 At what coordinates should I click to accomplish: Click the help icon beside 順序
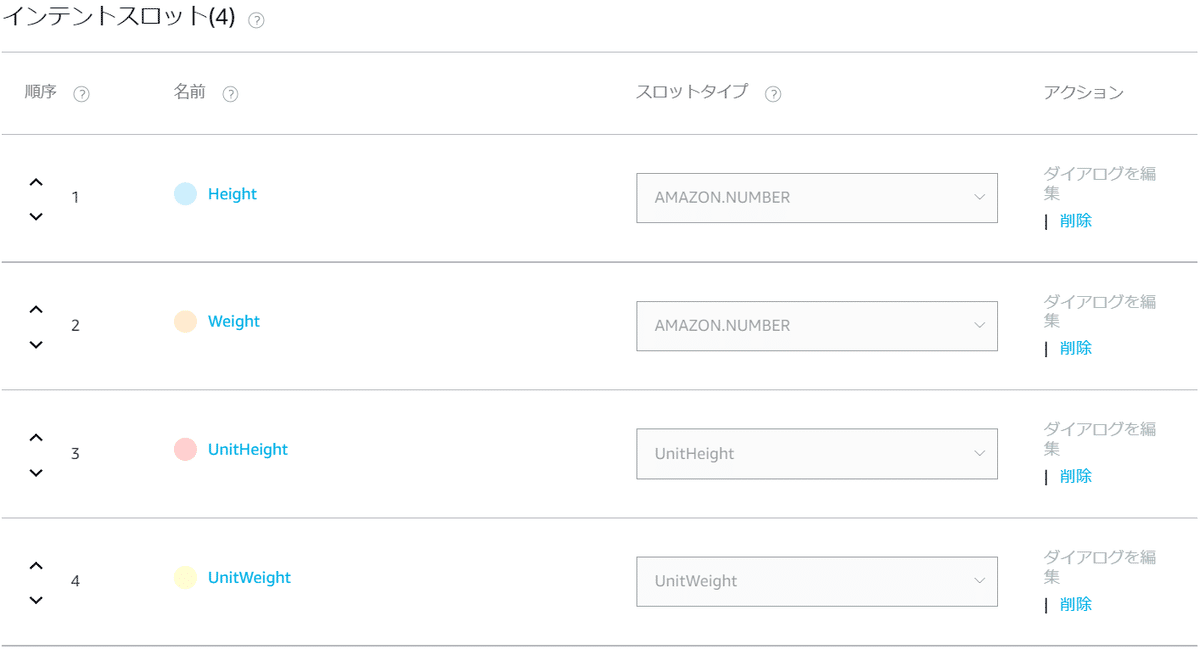point(82,94)
